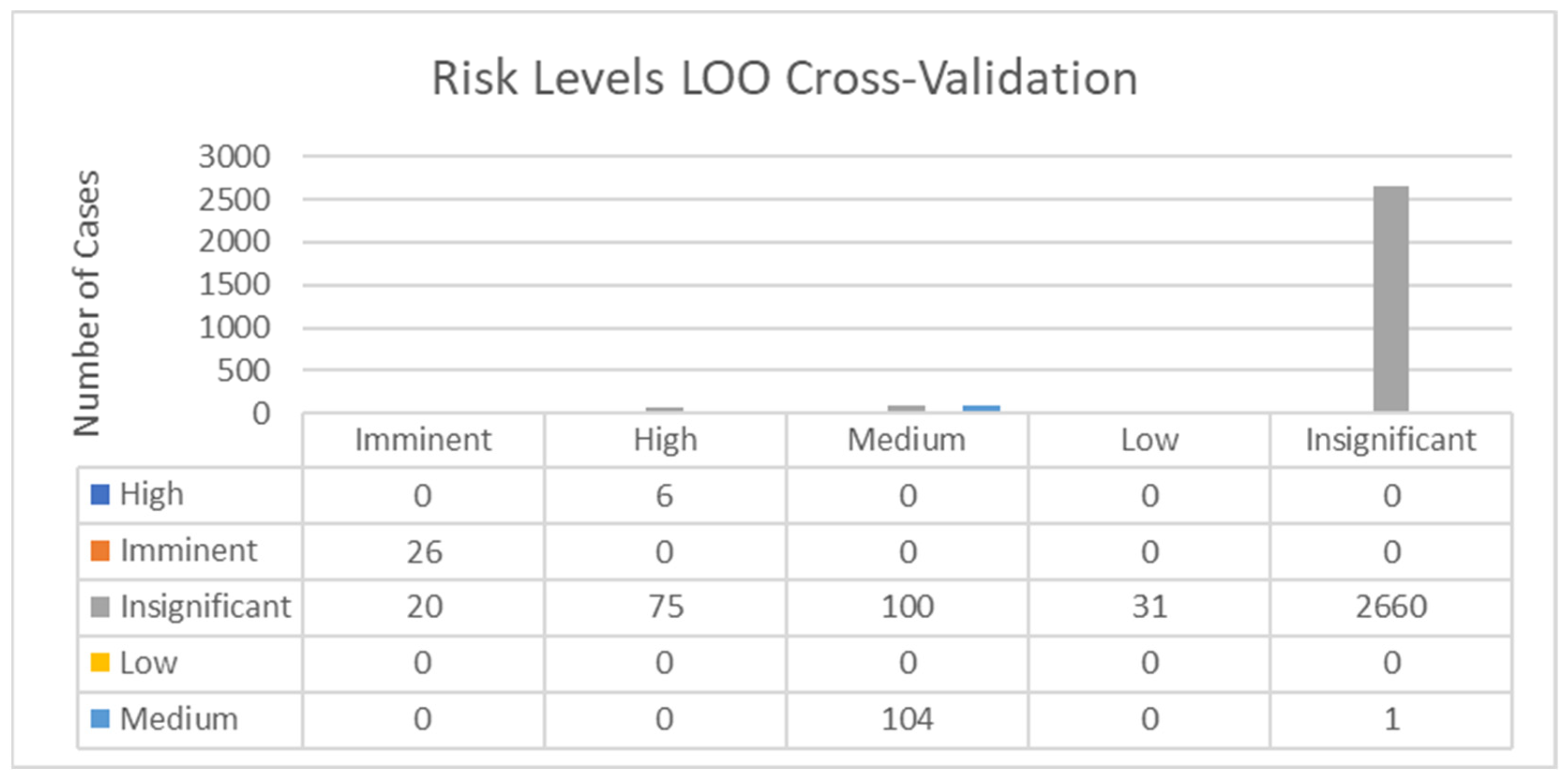Click the Low category column header
1568x779 pixels.
point(1149,440)
